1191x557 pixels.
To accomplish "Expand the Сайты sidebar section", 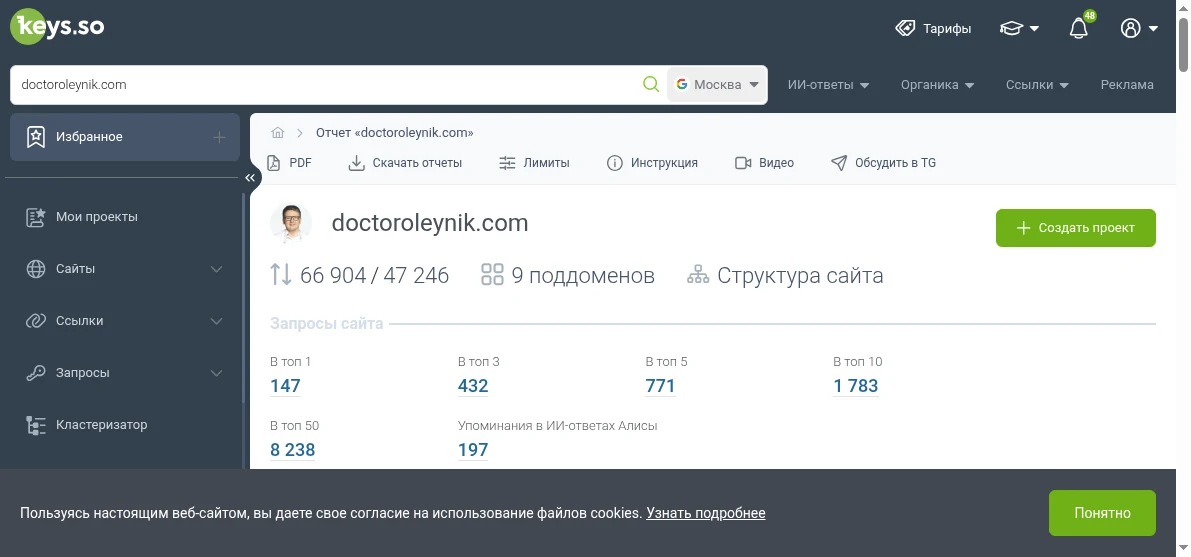I will click(124, 269).
